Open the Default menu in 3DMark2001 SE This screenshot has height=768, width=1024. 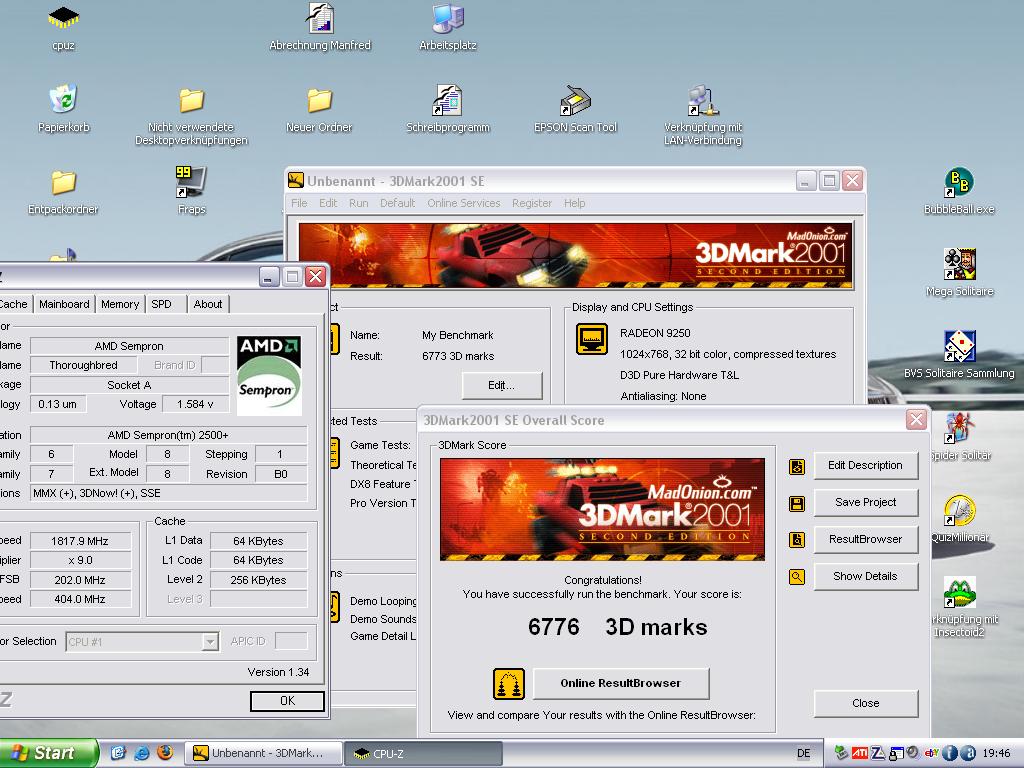397,203
